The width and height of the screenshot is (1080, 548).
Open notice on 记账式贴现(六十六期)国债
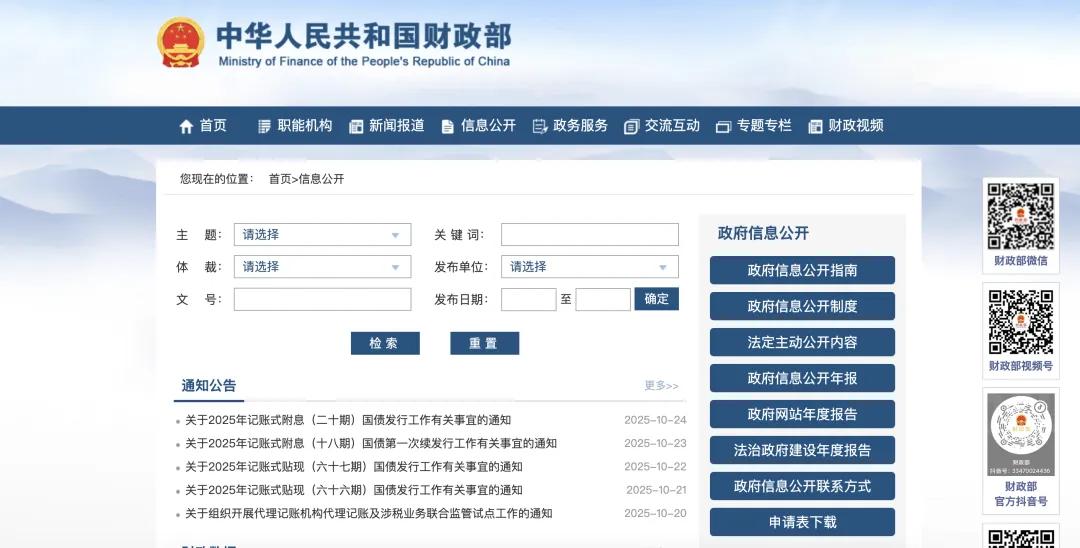tap(353, 490)
